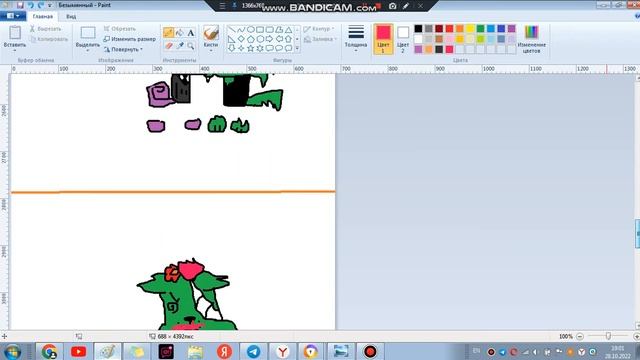Click Копировать (Copy) button
The width and height of the screenshot is (640, 360).
[49, 39]
